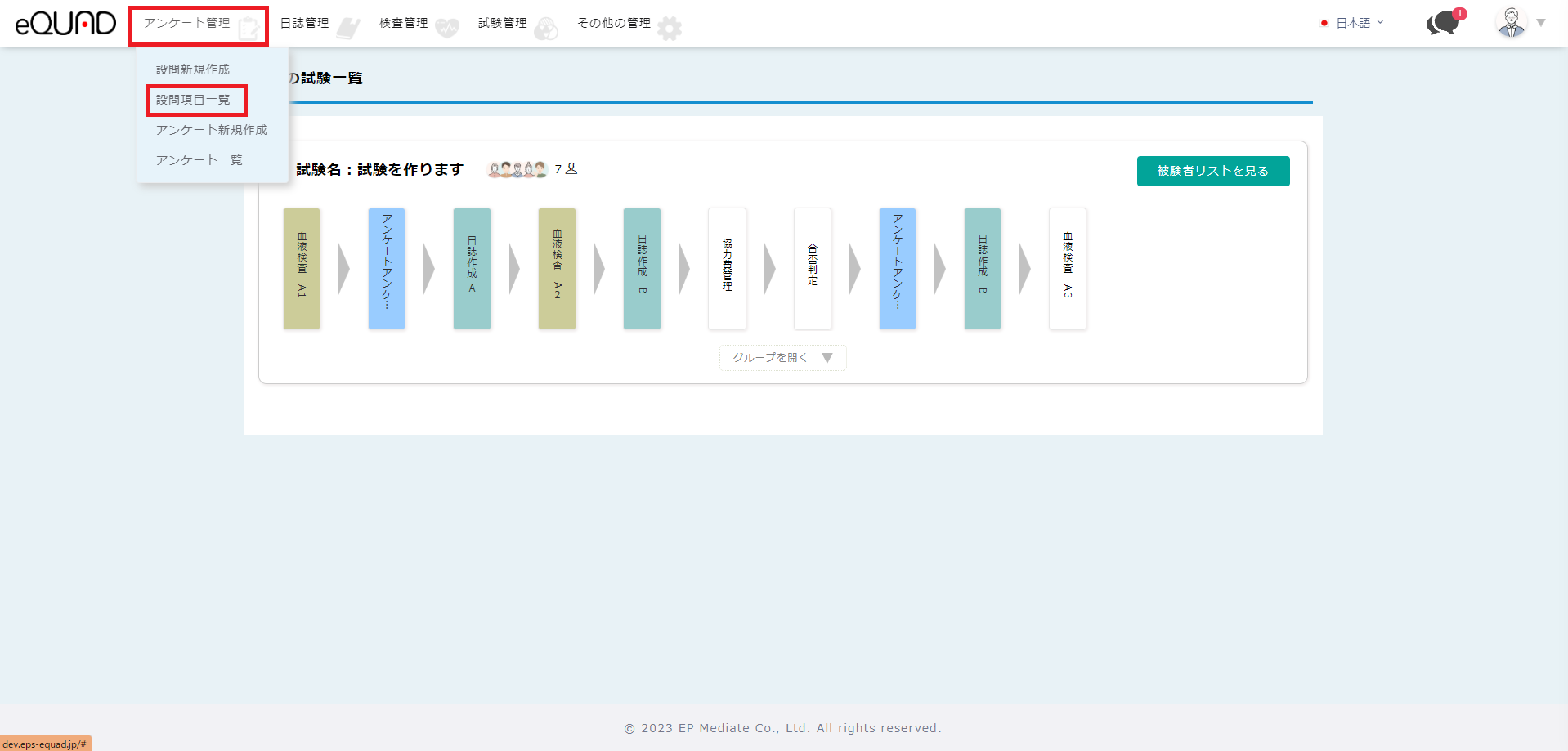
Task: Choose アンケート新規作成 menu entry
Action: (211, 130)
